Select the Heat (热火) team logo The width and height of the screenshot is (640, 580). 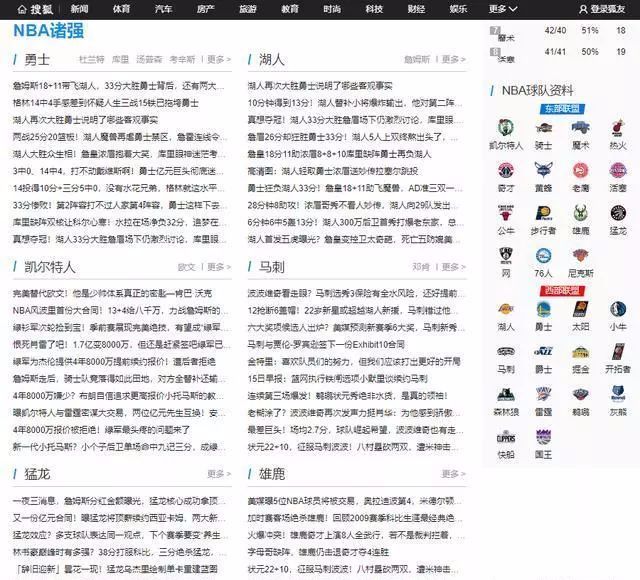pyautogui.click(x=618, y=127)
